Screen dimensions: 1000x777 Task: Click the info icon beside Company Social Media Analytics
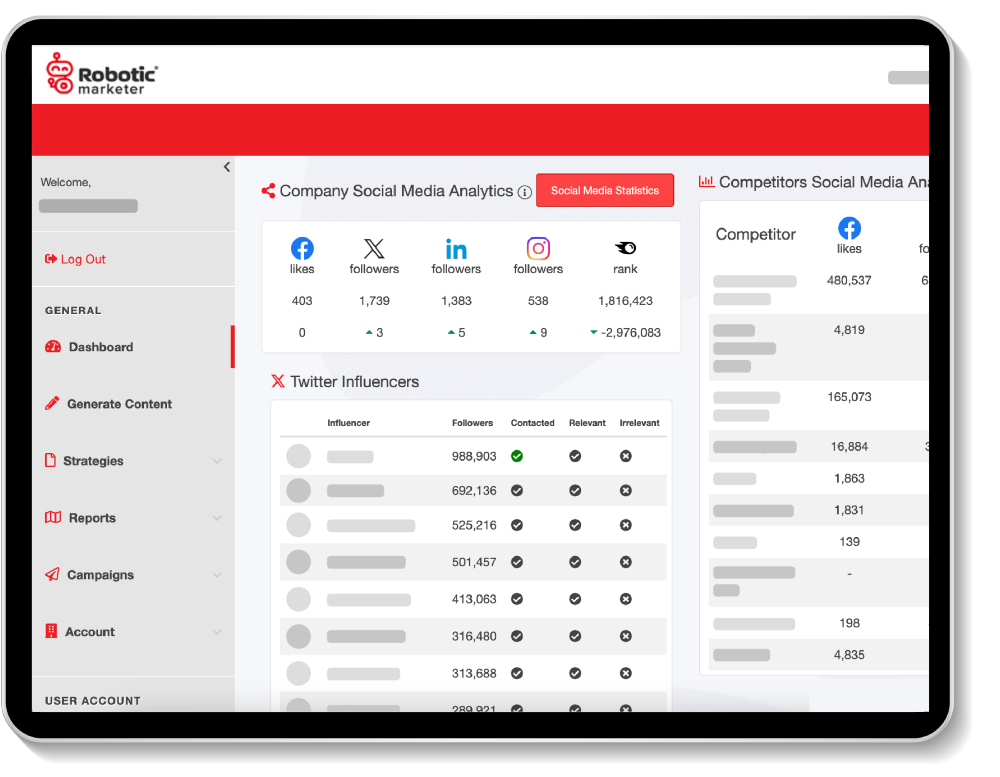(524, 192)
